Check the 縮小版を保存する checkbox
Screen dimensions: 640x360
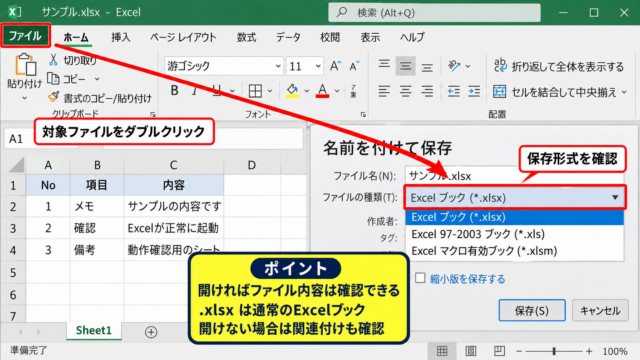coord(420,278)
